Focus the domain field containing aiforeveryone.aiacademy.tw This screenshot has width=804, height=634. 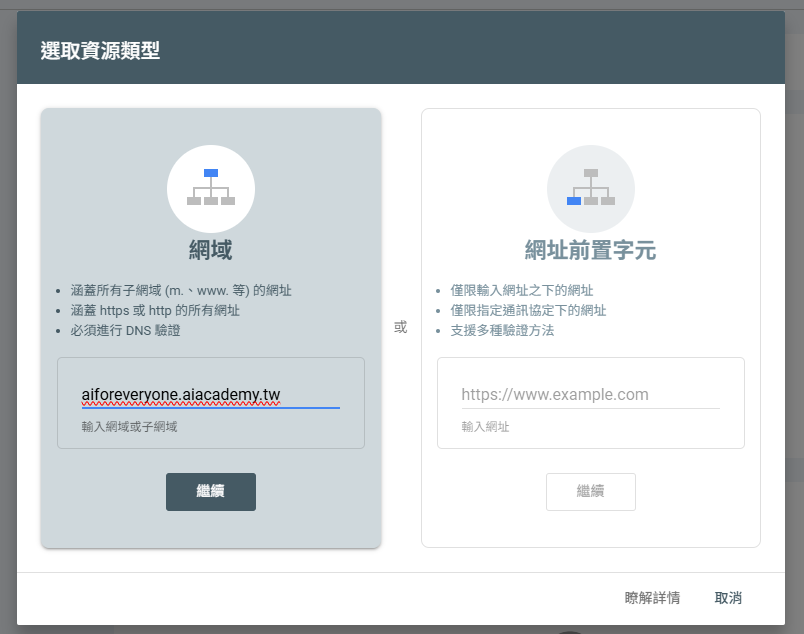click(210, 394)
